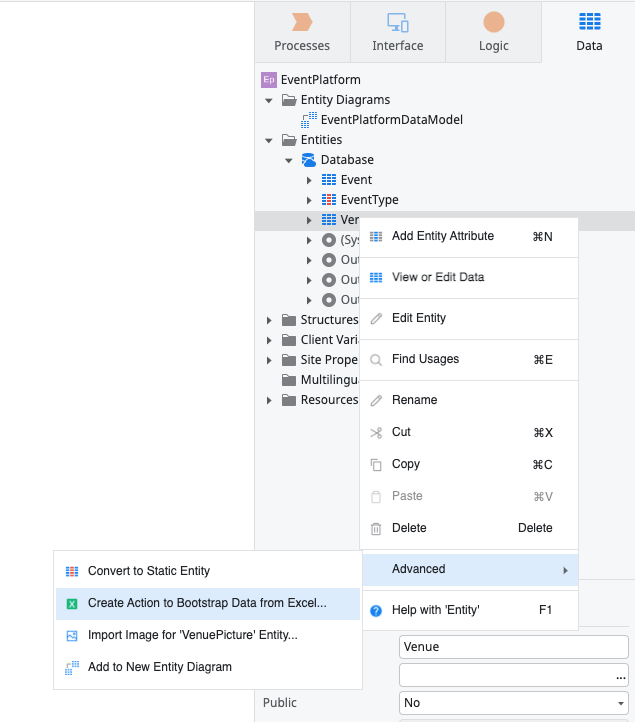
Task: Click the Multilingual folder icon
Action: point(289,380)
